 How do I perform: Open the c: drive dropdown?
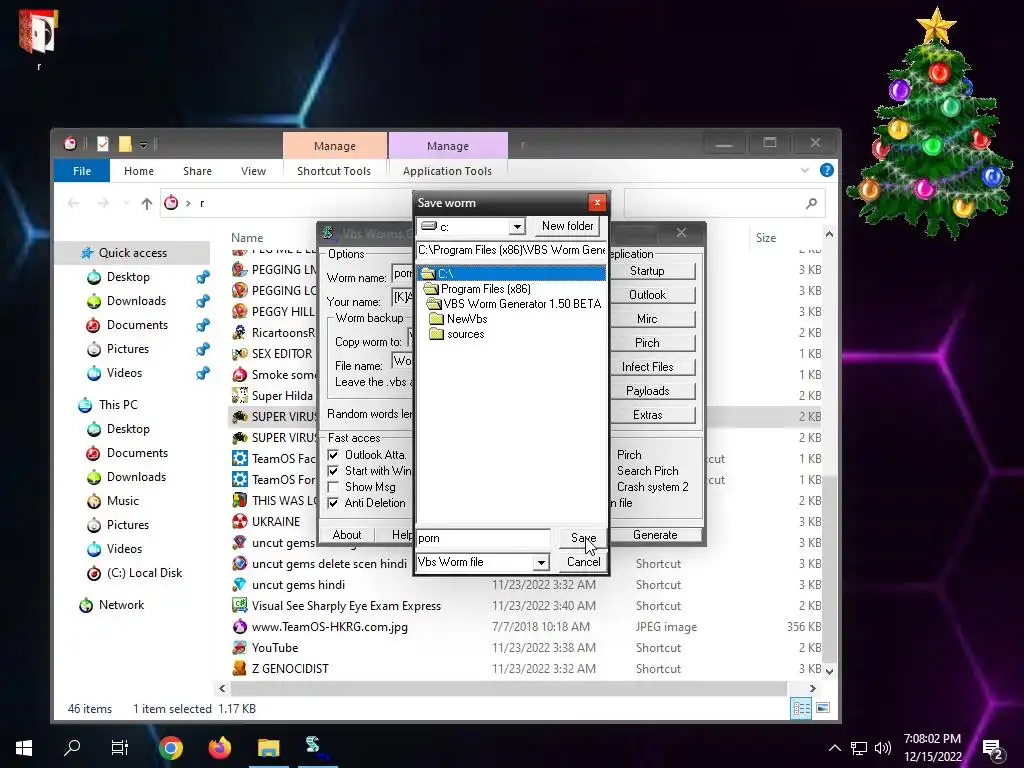click(x=517, y=227)
